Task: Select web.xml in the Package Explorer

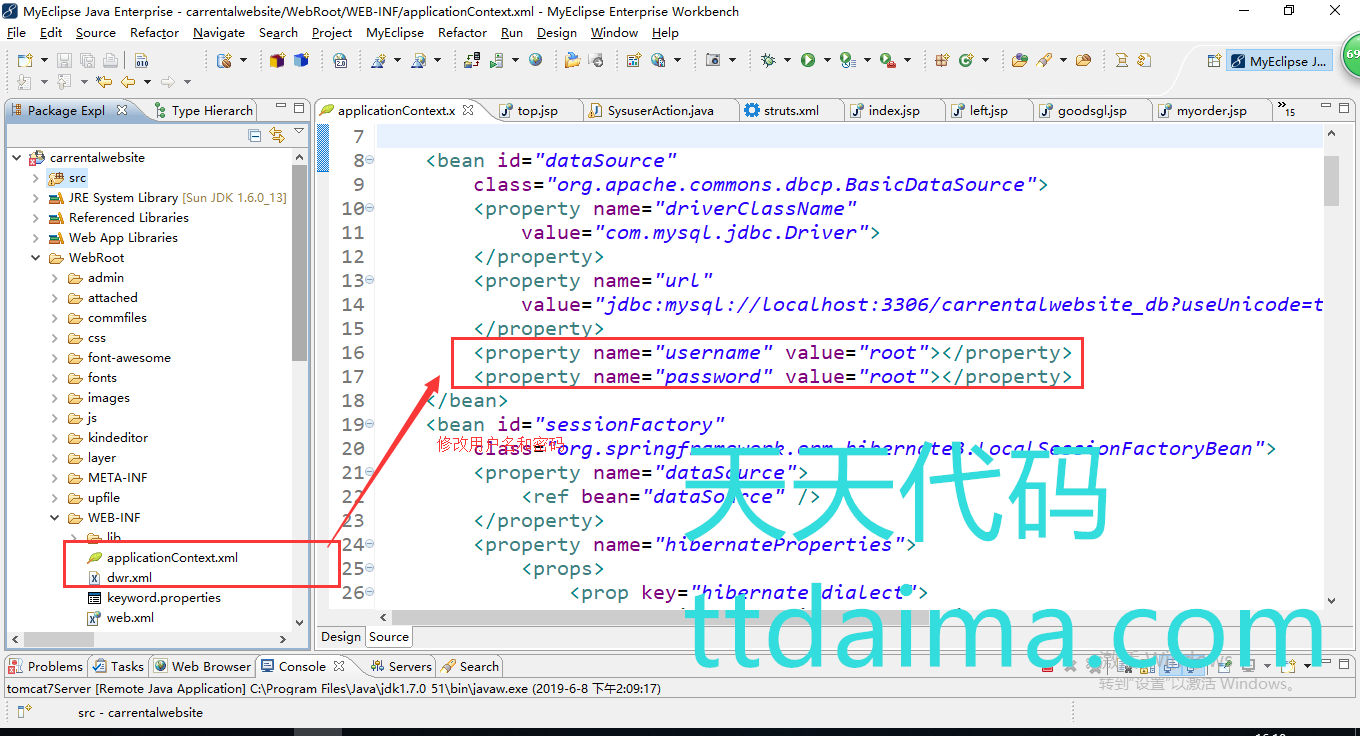Action: pyautogui.click(x=130, y=618)
